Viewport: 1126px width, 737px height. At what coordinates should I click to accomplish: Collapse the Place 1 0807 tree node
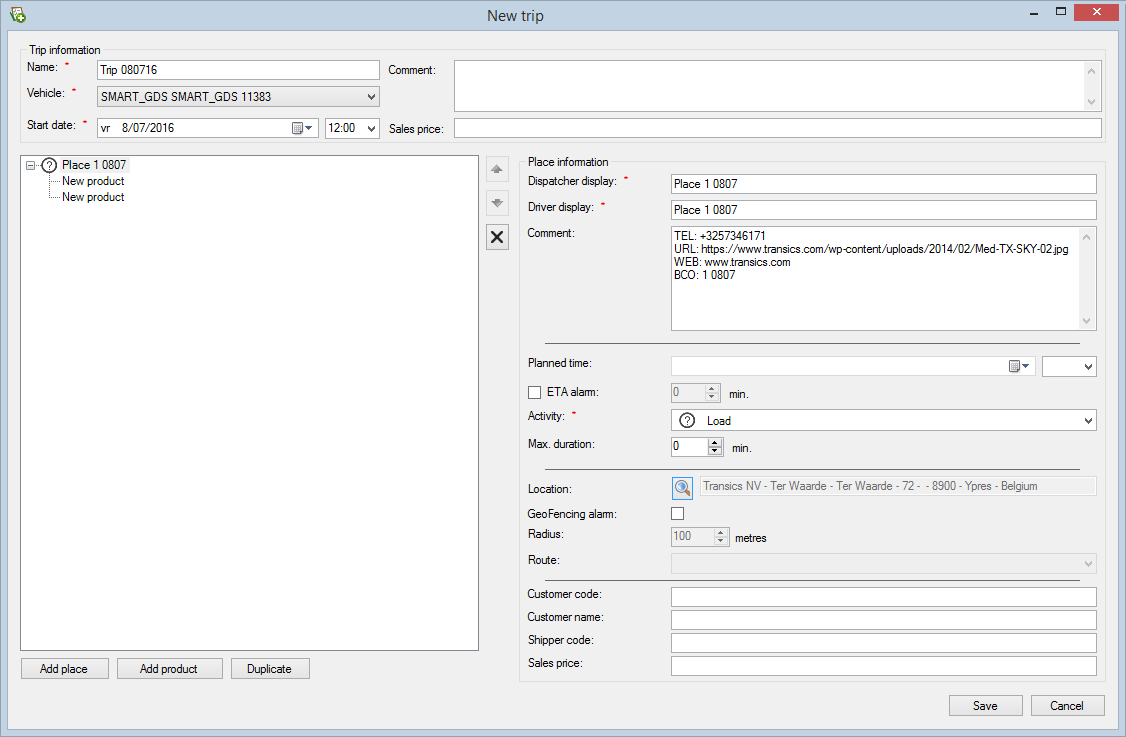tap(31, 165)
